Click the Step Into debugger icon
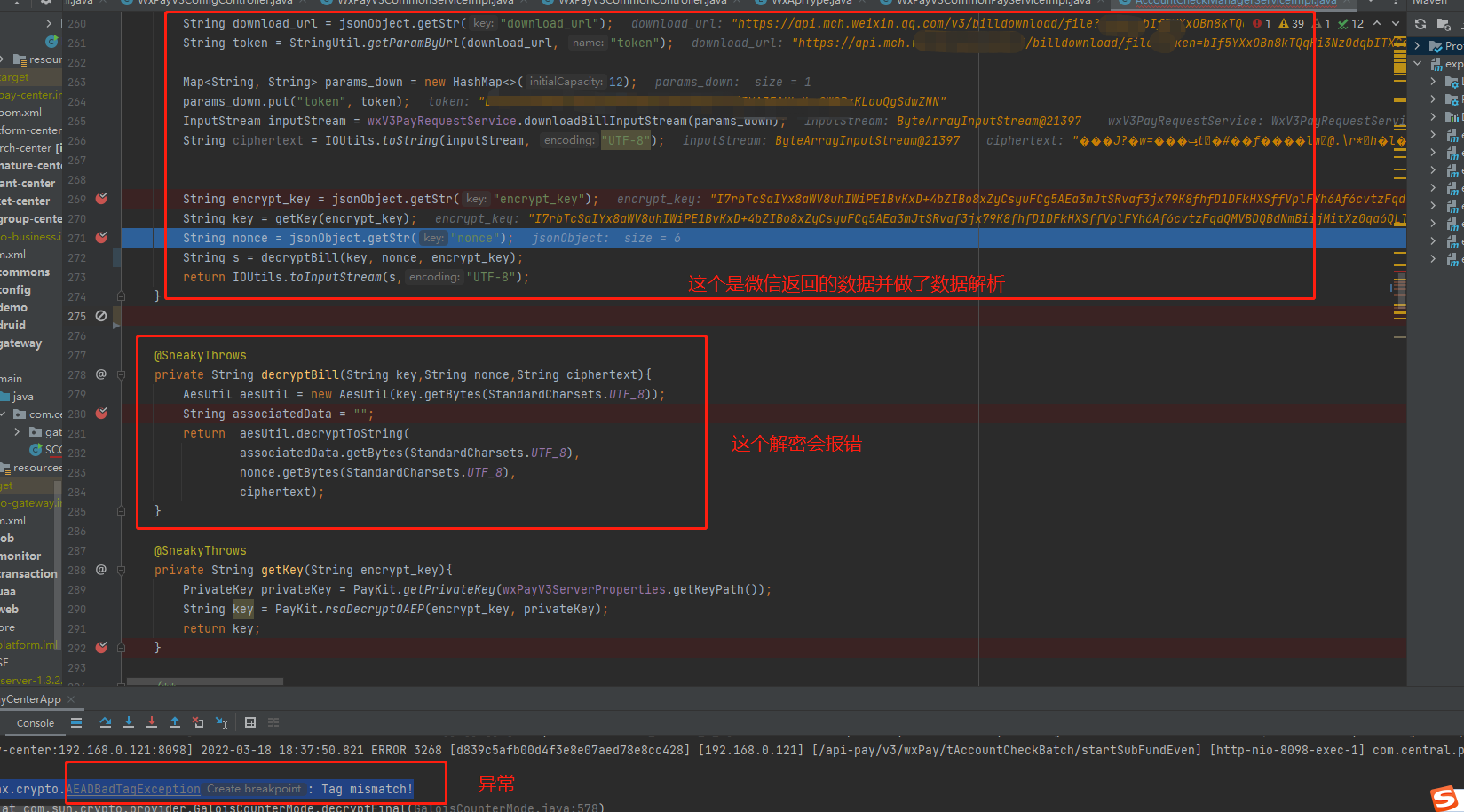 click(129, 722)
